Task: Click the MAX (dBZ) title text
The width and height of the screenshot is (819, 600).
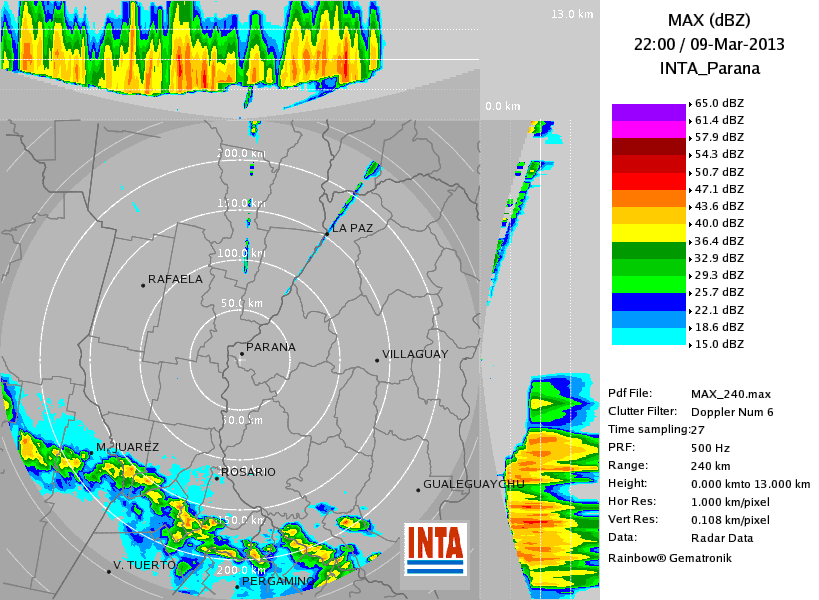Action: pos(708,20)
